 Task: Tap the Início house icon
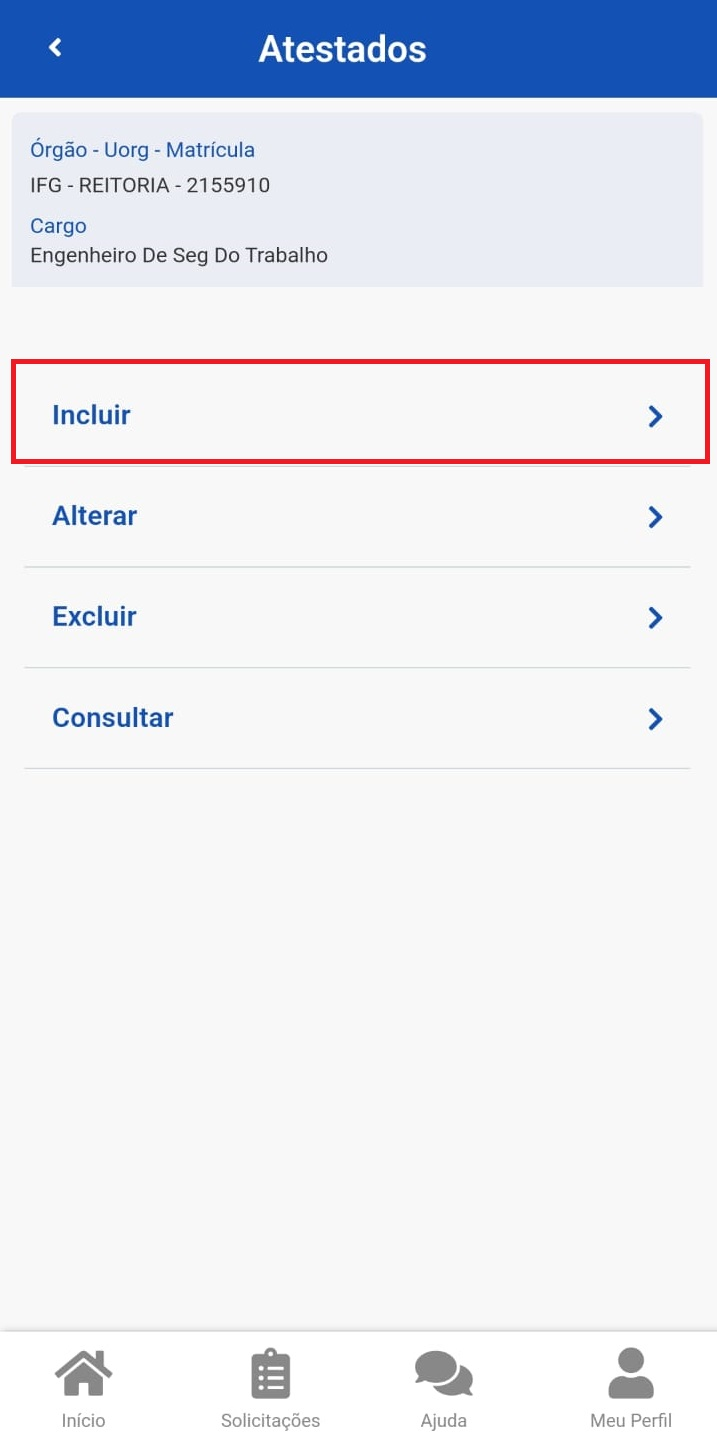tap(83, 1373)
